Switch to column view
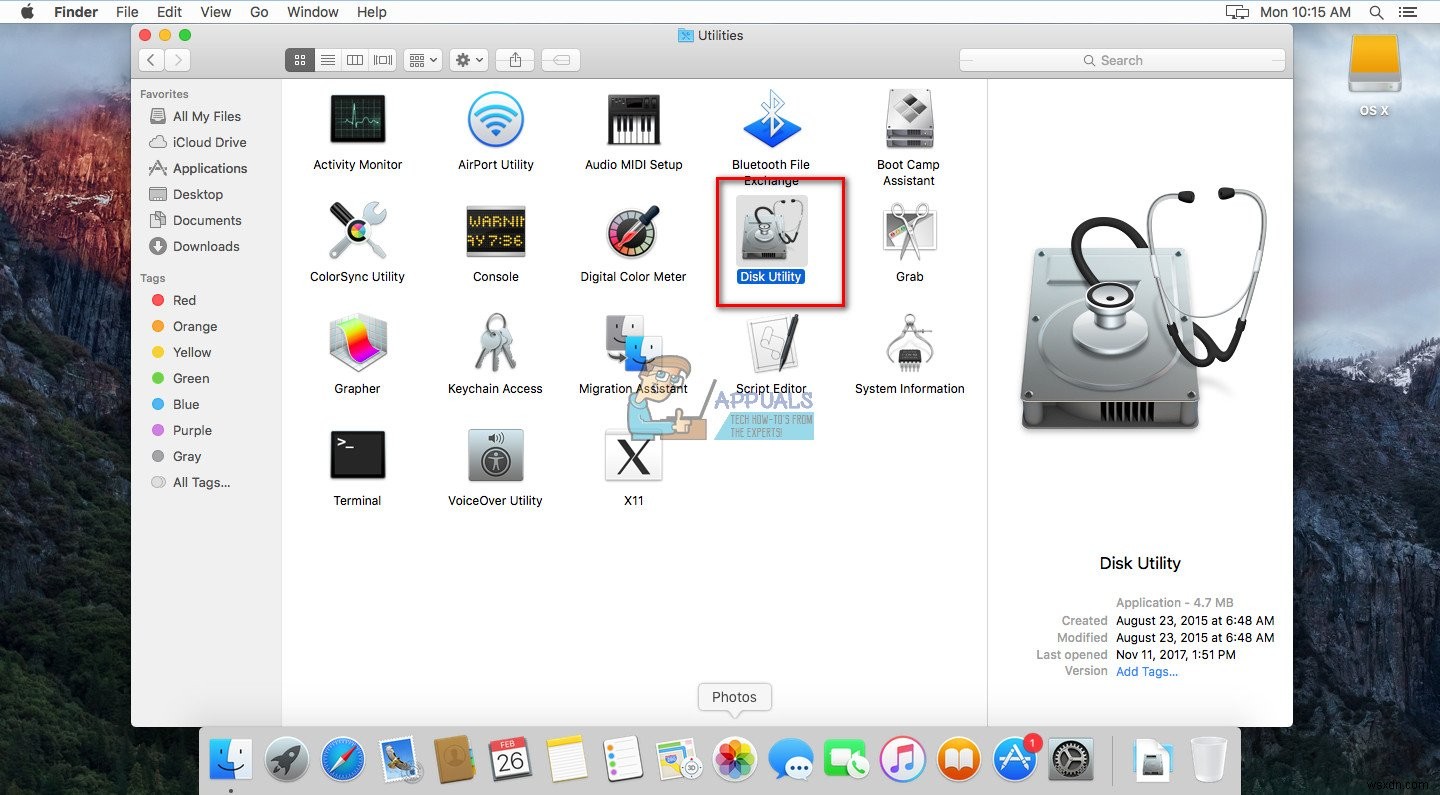The height and width of the screenshot is (795, 1440). pyautogui.click(x=354, y=59)
